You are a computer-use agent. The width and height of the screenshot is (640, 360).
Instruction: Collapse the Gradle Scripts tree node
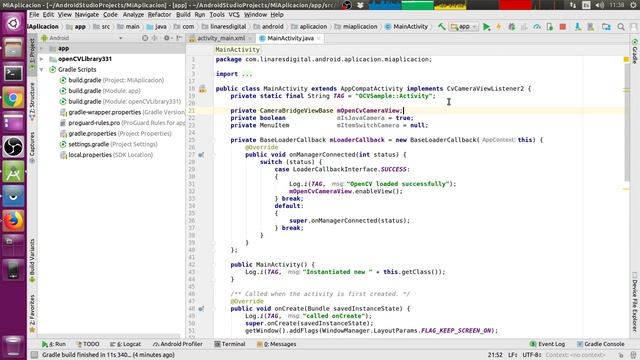(42, 69)
